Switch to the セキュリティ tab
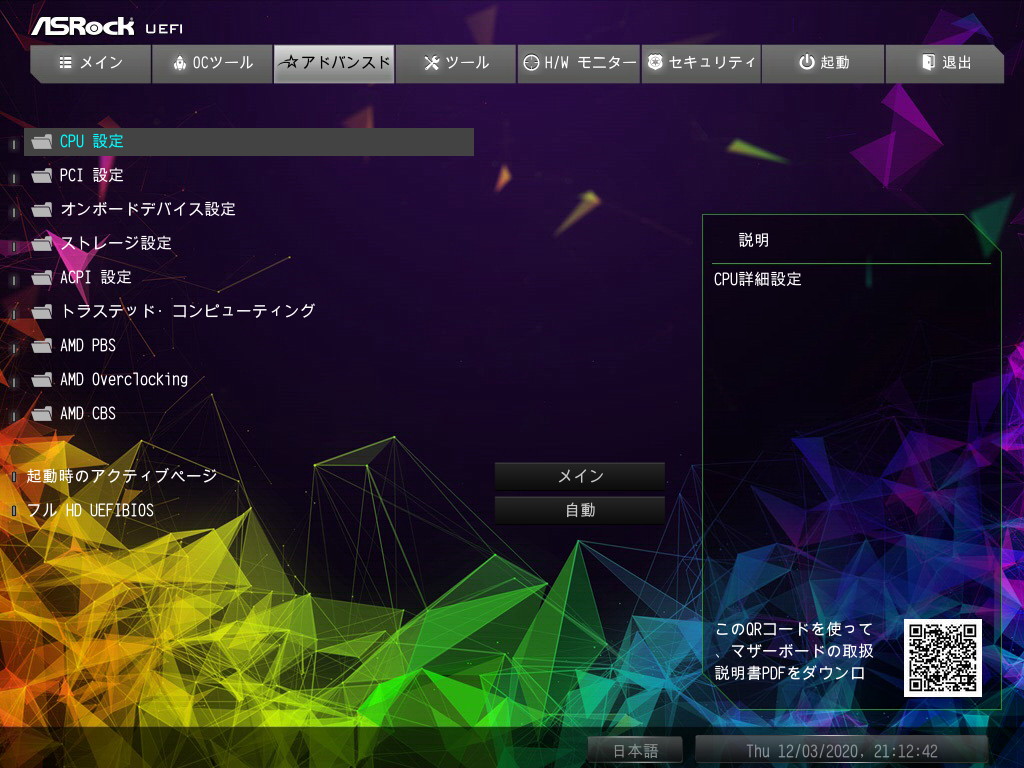The height and width of the screenshot is (768, 1024). coord(701,63)
